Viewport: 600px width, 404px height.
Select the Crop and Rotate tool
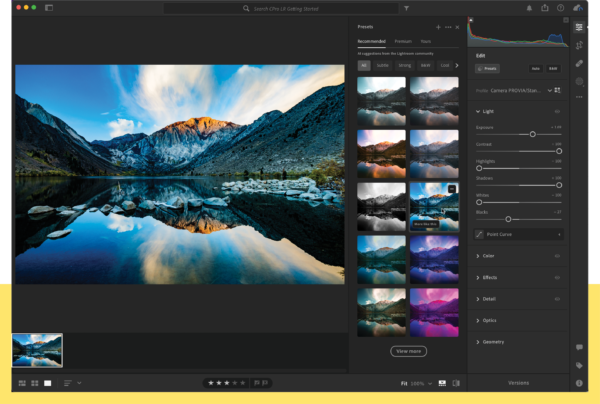pos(579,45)
